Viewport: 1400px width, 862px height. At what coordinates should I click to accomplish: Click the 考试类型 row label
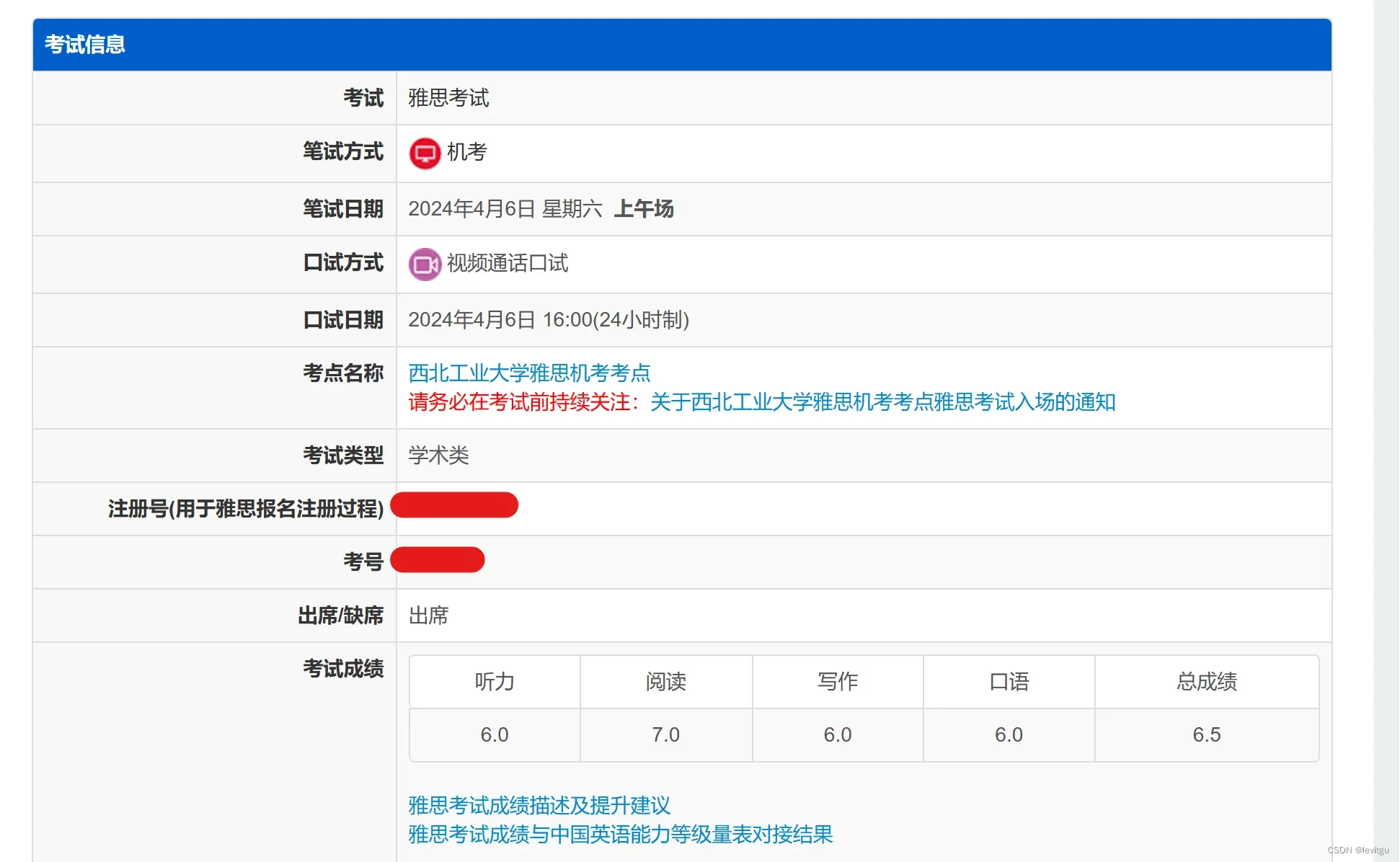[x=343, y=456]
